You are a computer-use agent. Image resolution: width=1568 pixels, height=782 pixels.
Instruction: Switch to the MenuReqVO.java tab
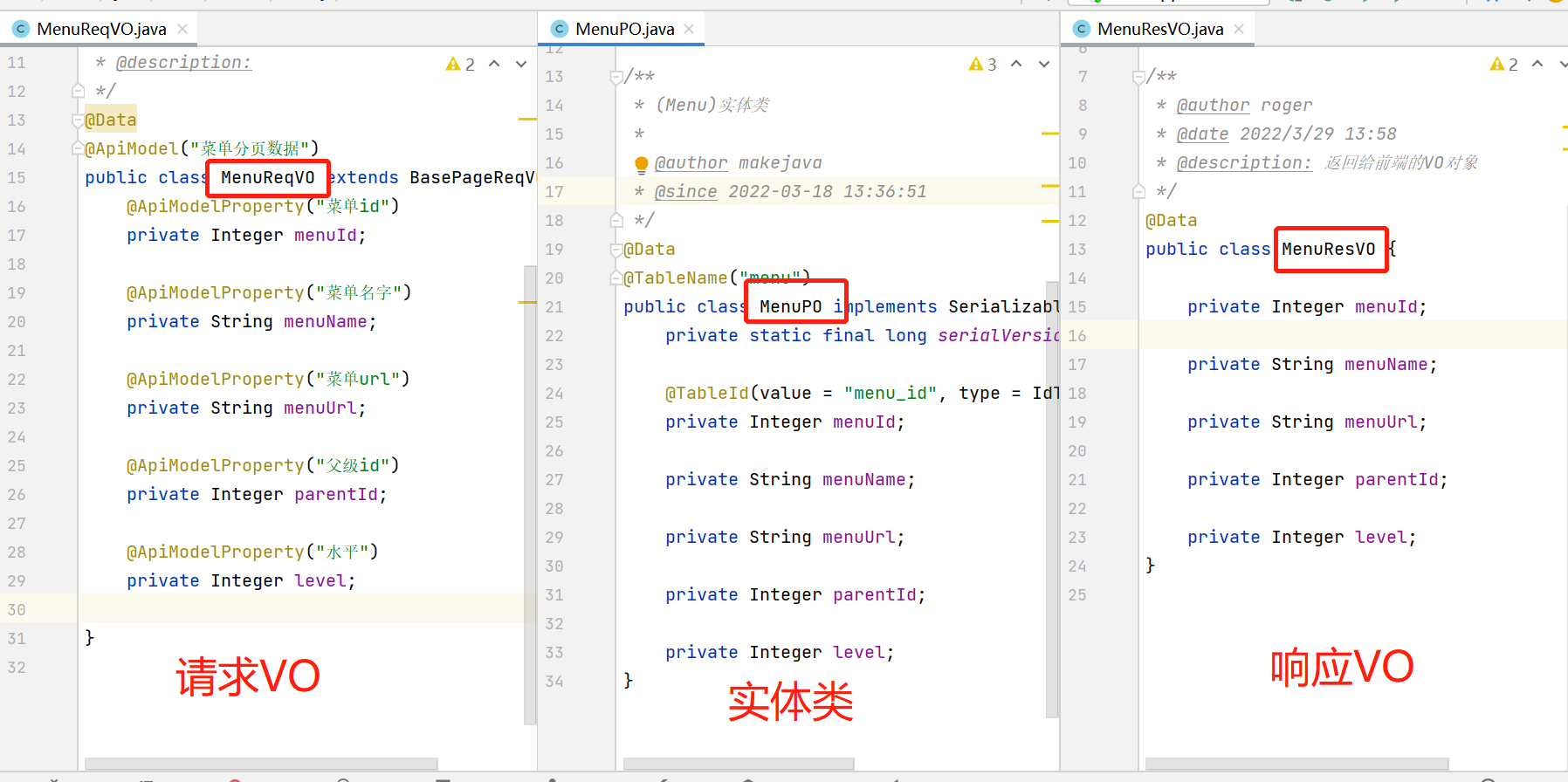coord(101,29)
